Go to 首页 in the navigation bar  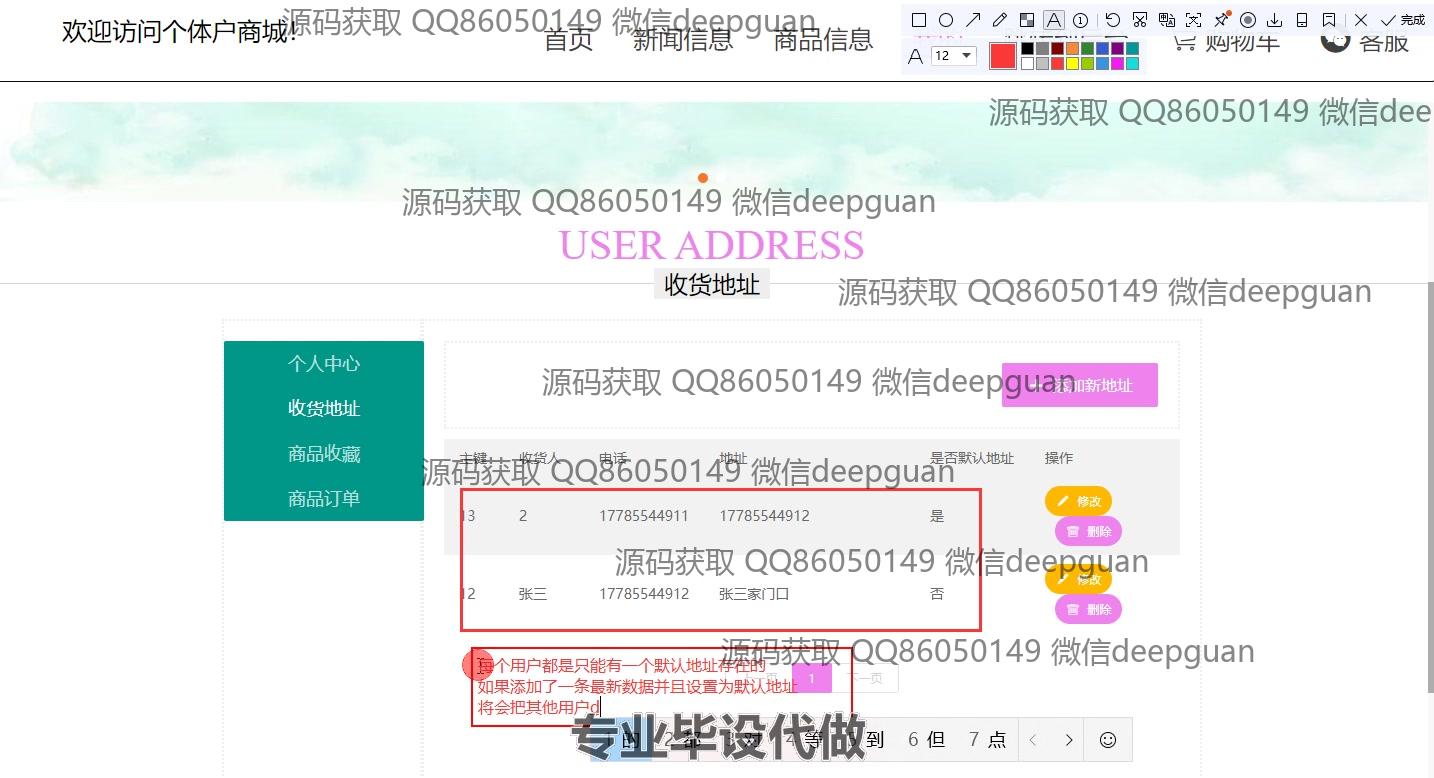click(569, 40)
